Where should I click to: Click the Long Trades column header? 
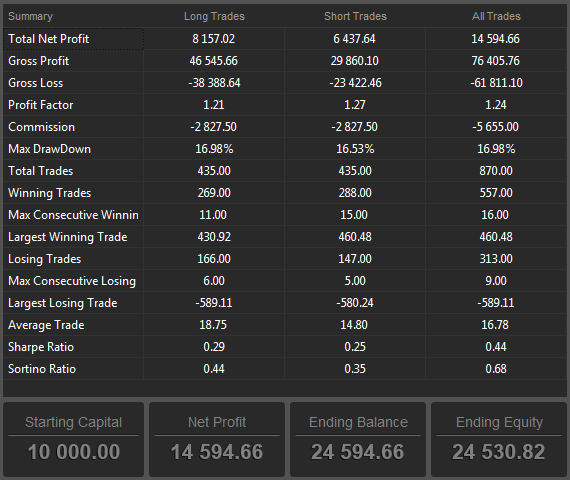click(214, 16)
